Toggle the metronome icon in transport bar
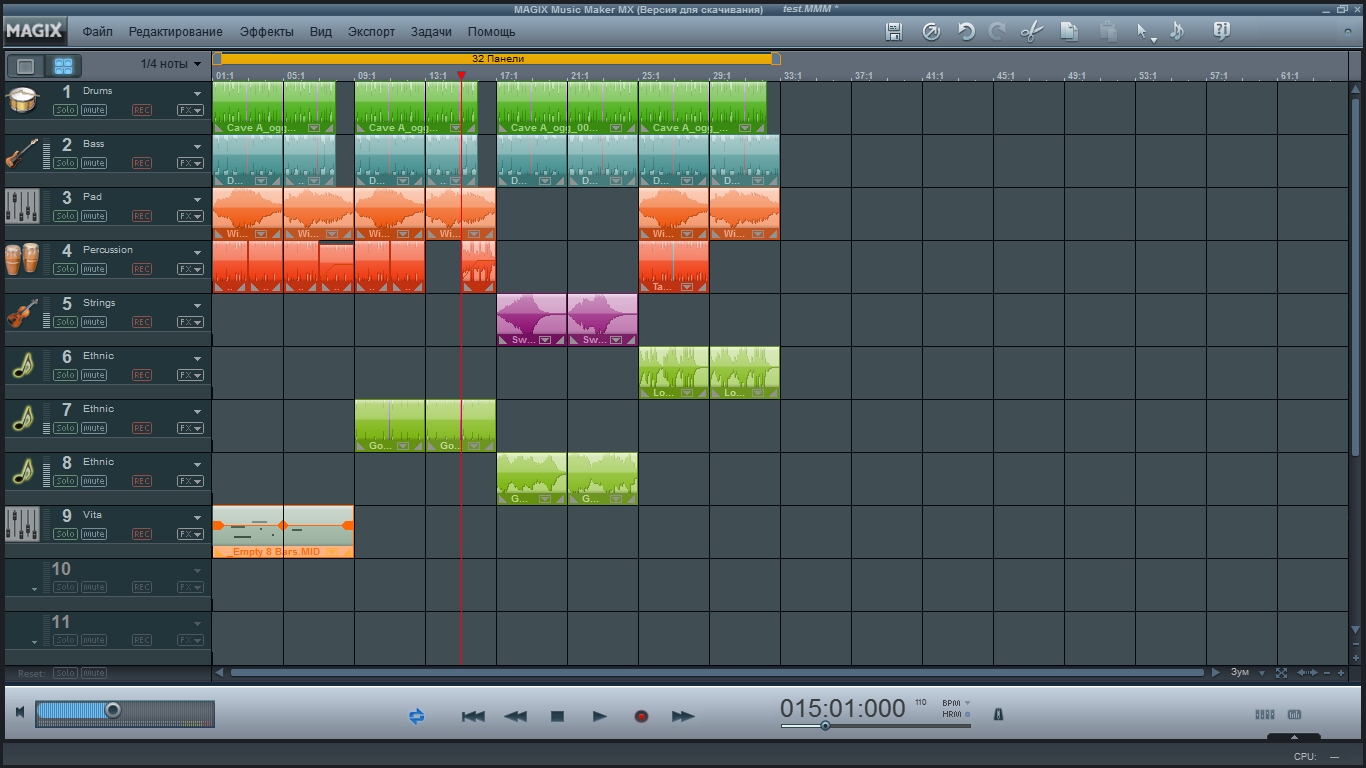1366x768 pixels. pos(997,715)
